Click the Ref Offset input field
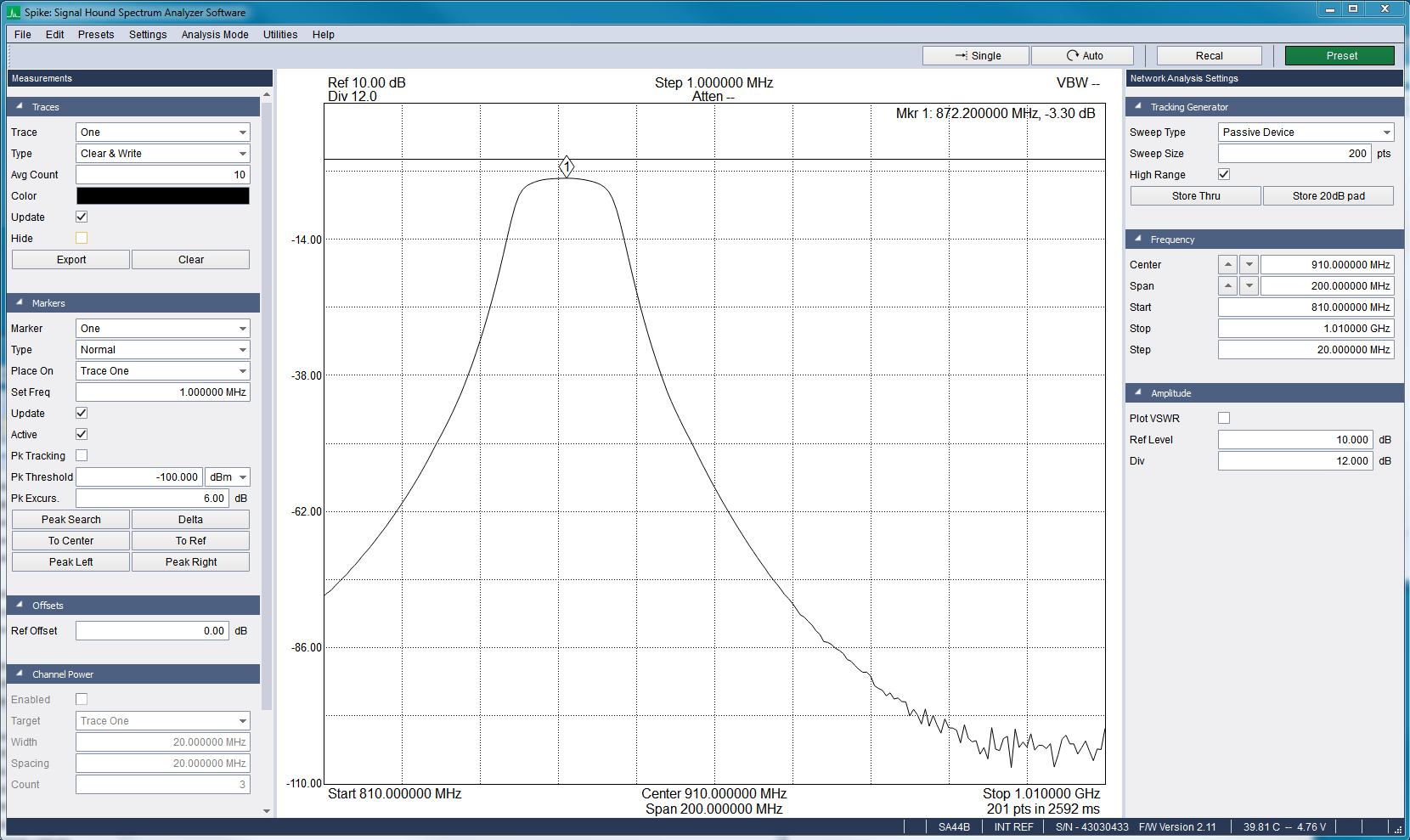 [152, 631]
